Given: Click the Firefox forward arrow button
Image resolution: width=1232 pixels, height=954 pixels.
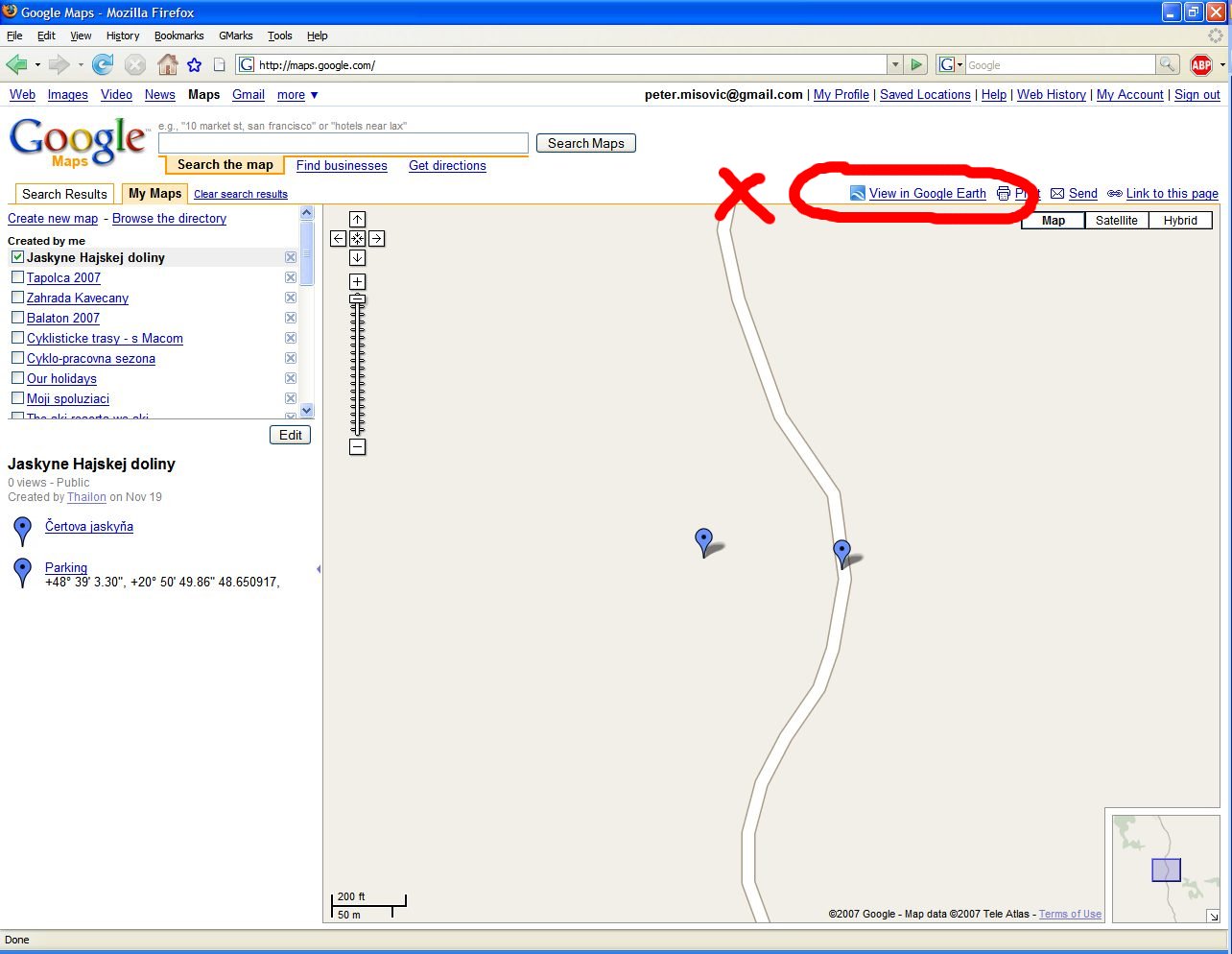Looking at the screenshot, I should click(x=59, y=64).
